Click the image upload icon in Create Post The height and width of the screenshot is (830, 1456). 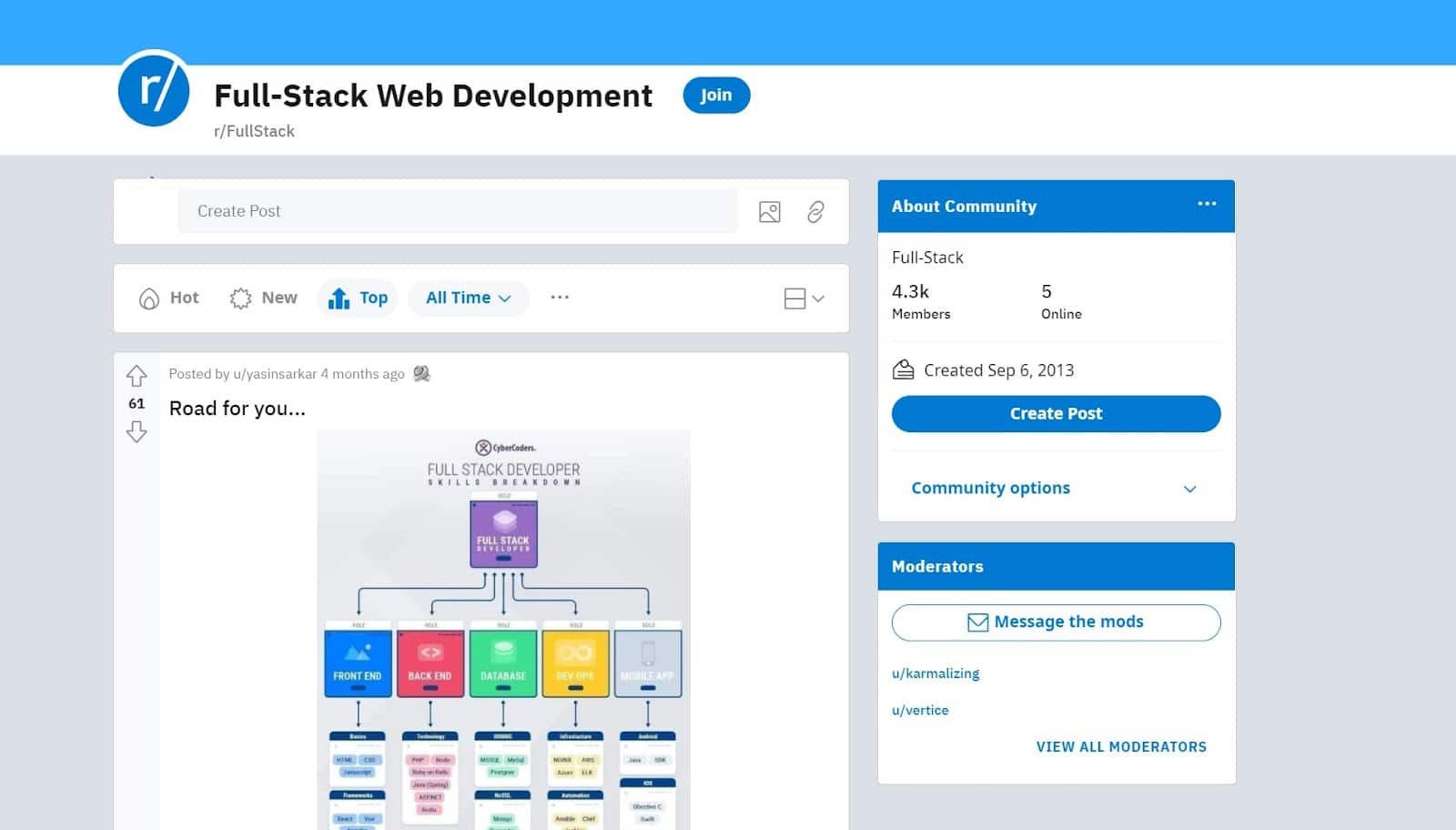769,212
